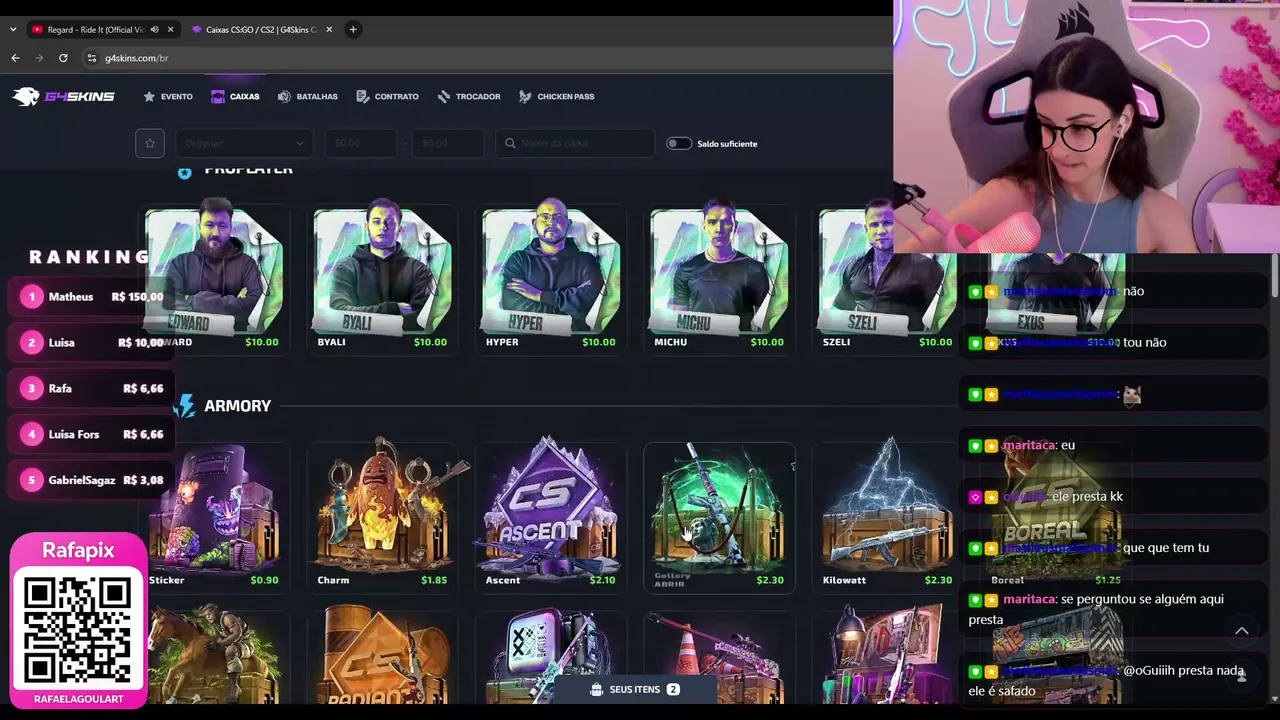1280x720 pixels.
Task: Open the Trocador menu item
Action: tap(469, 97)
